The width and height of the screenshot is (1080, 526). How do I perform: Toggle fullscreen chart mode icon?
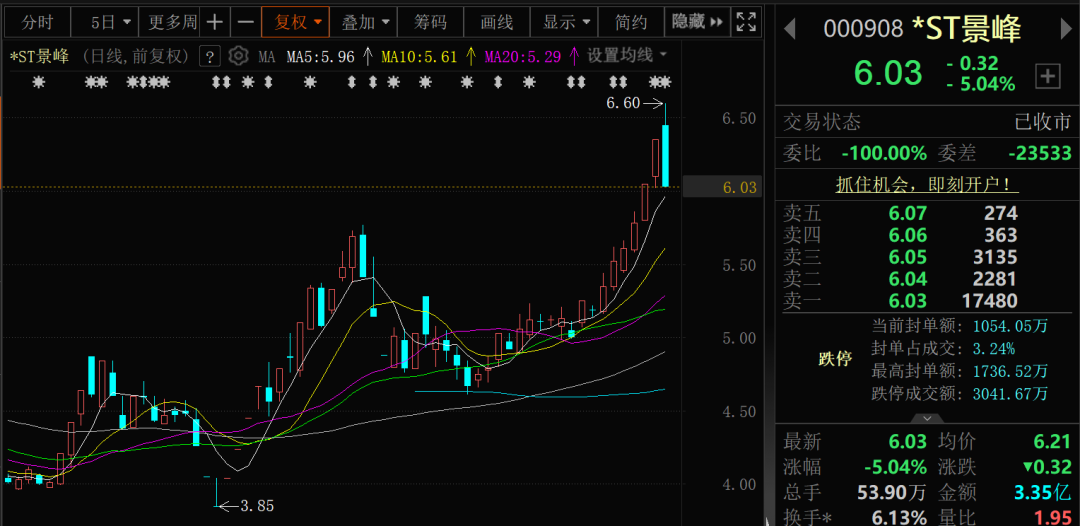click(745, 22)
